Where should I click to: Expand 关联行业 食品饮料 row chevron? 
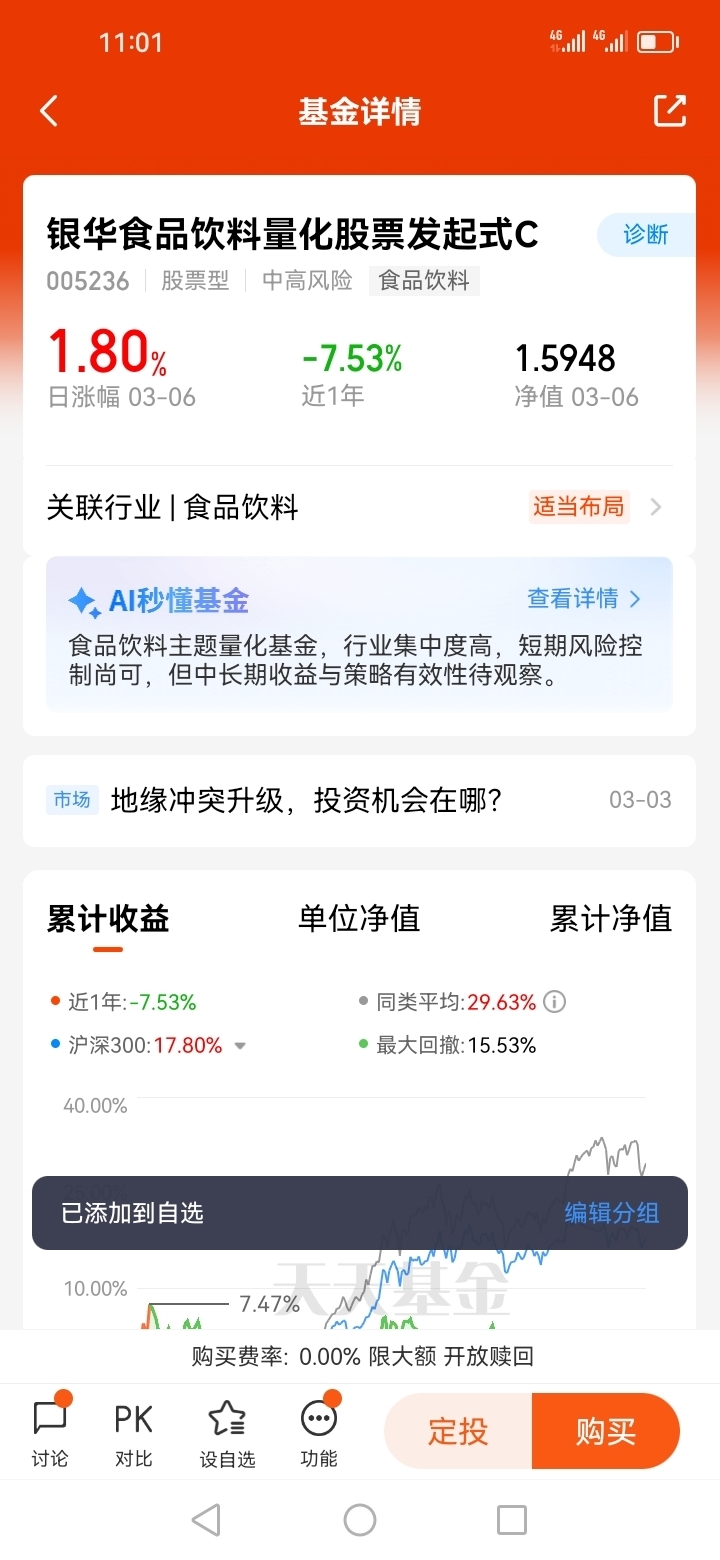coord(656,507)
